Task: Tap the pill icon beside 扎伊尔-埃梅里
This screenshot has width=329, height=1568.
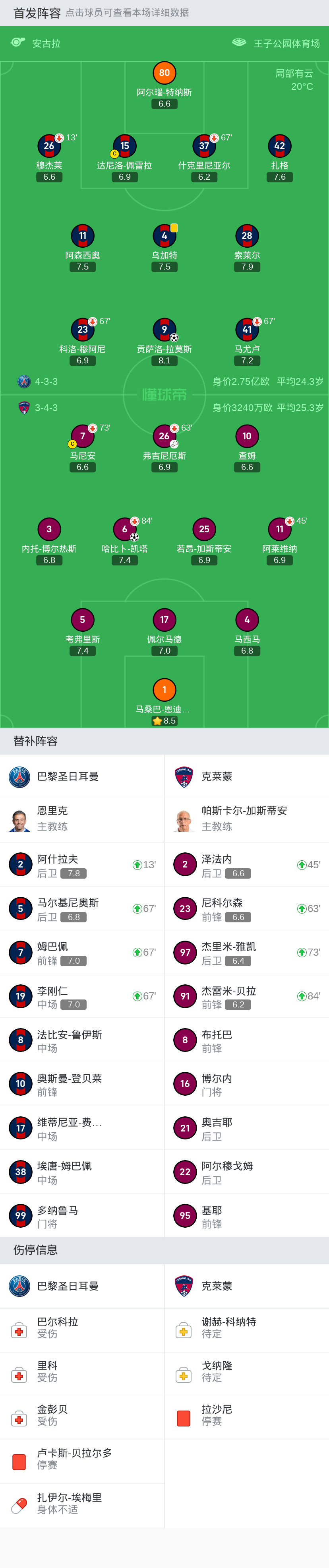Action: (19, 1505)
